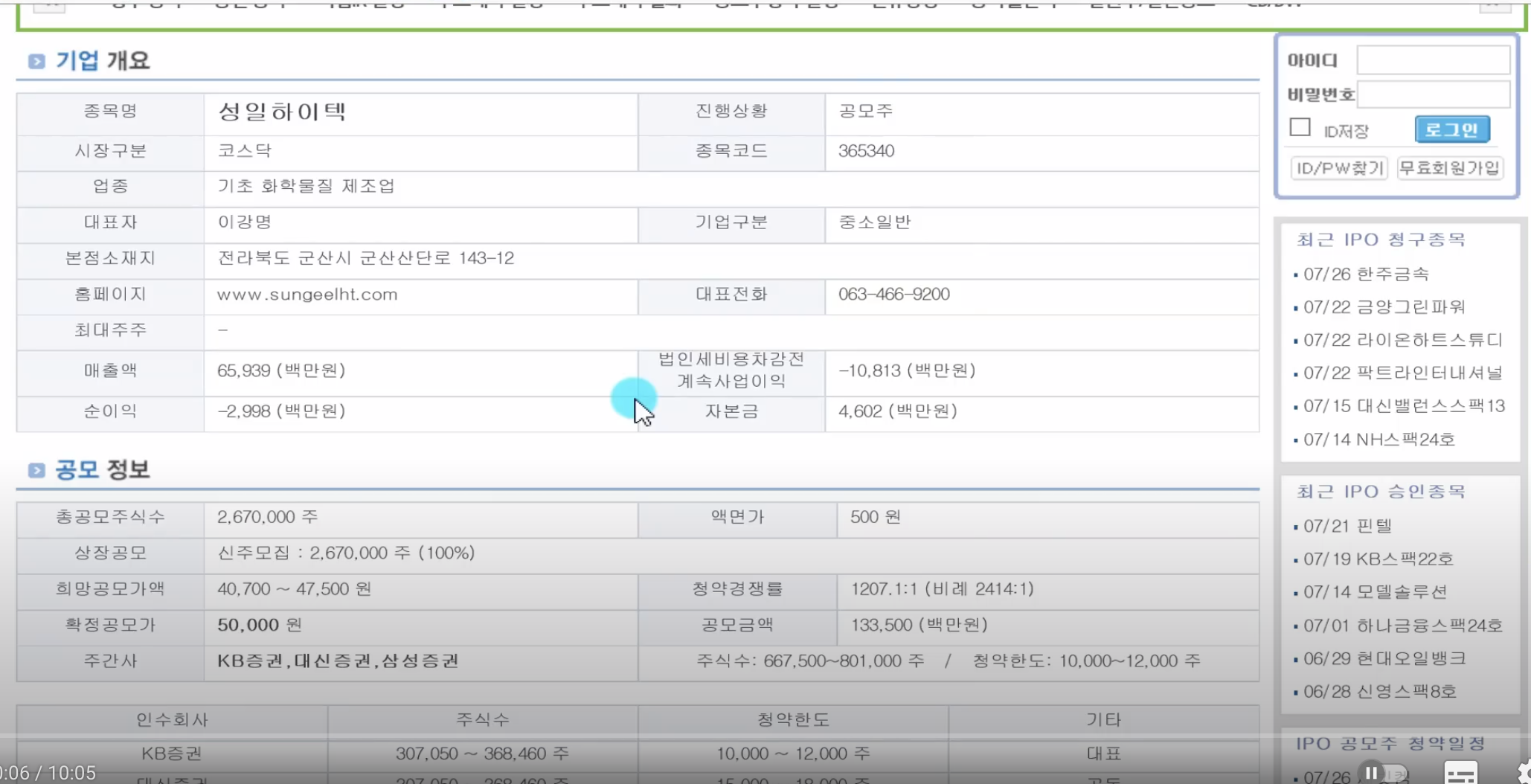Open 07/14 모델솔루션 approved listing

[1375, 592]
